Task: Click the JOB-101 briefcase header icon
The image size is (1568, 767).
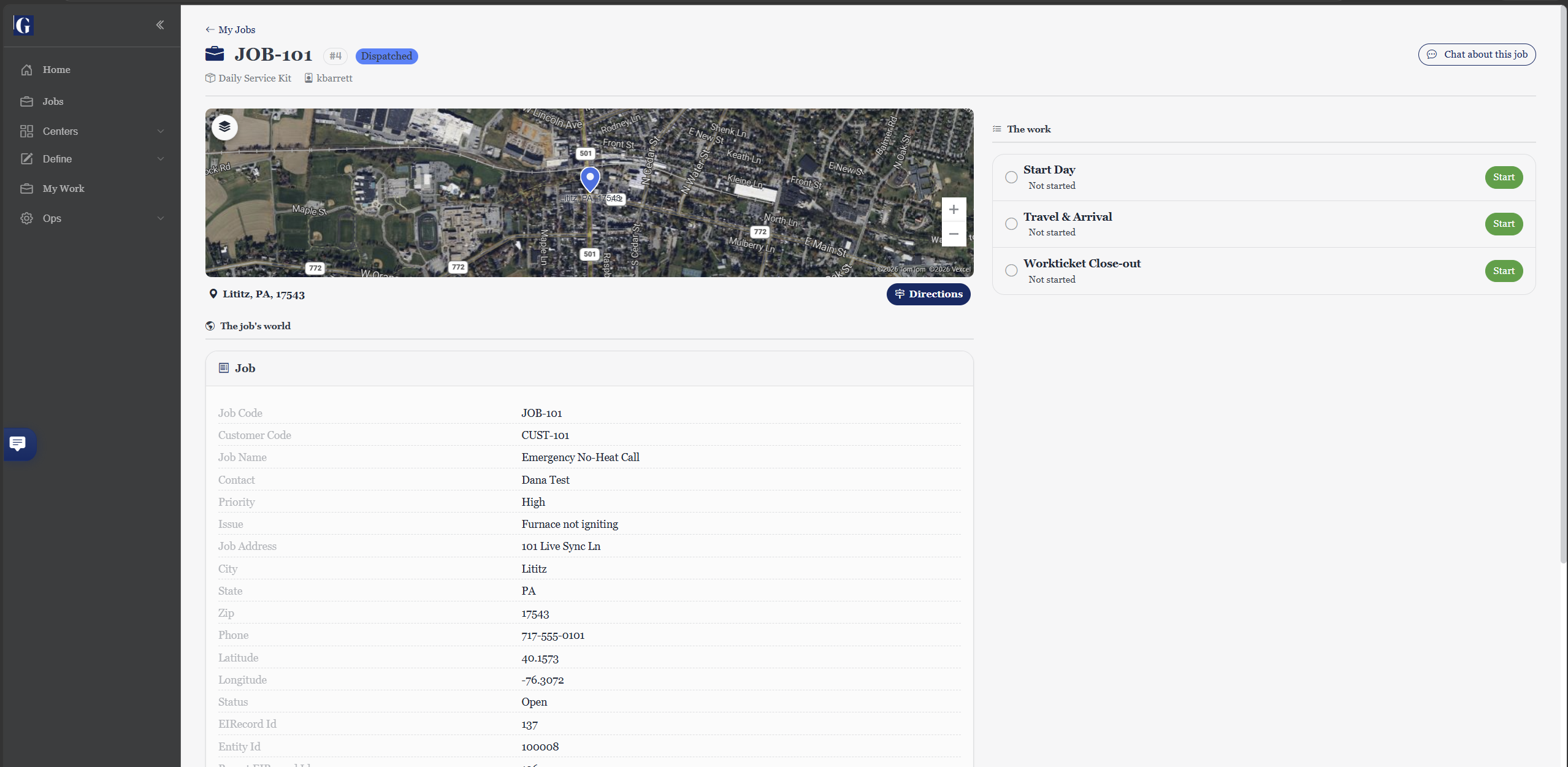Action: [215, 54]
